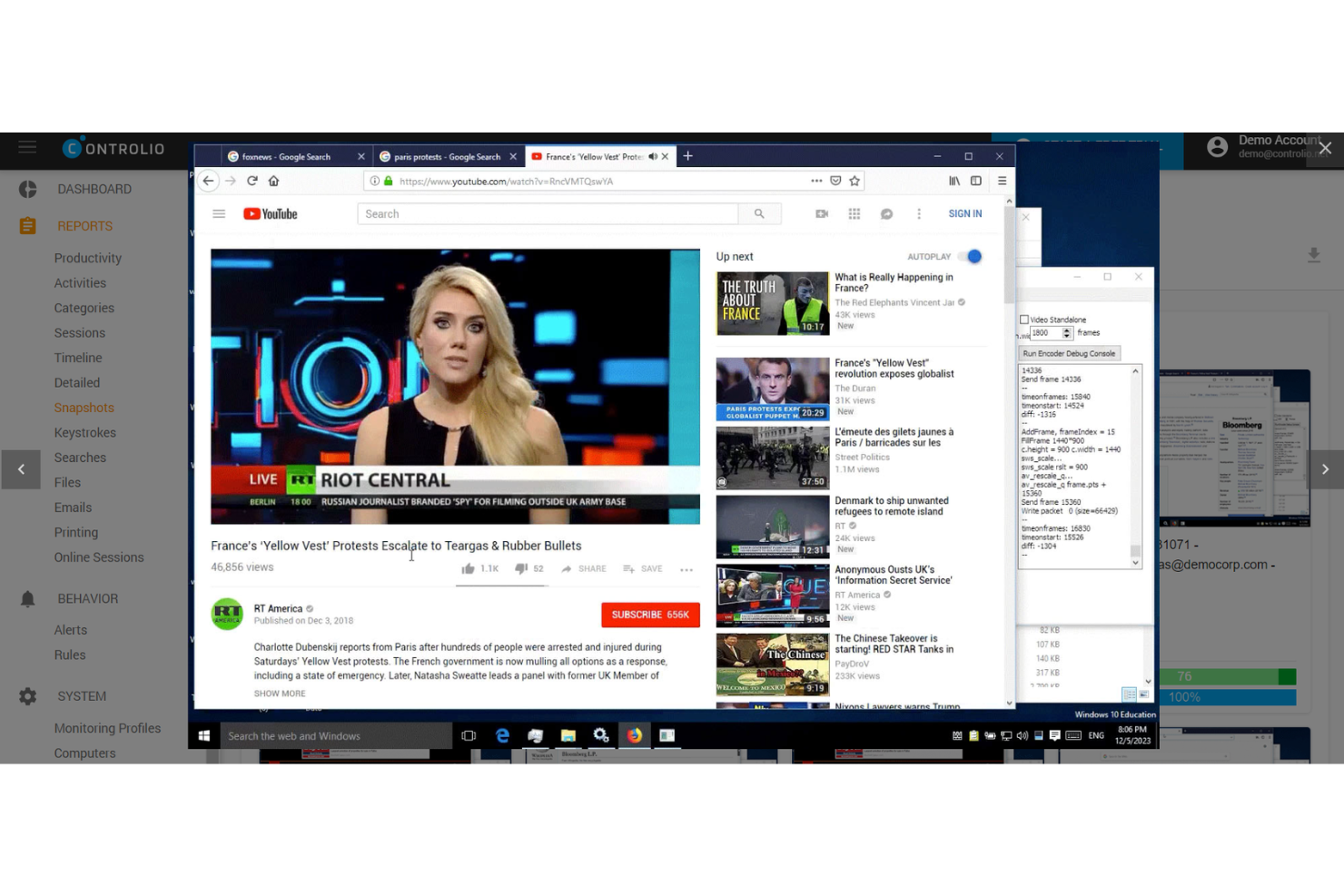Click YouTube search magnifier button
1344x896 pixels.
coord(759,214)
